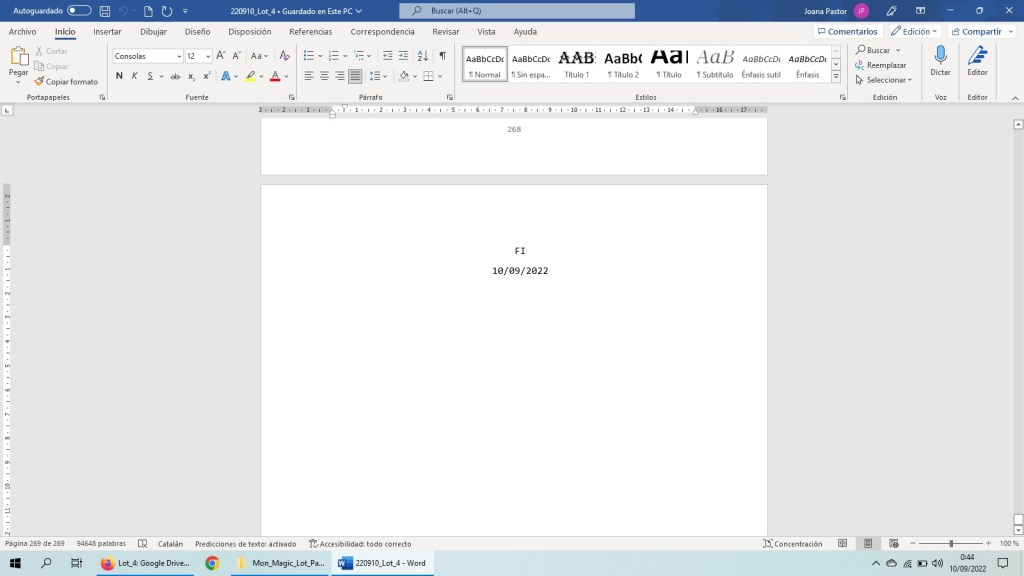Screen dimensions: 1024x576
Task: Click the zoom slider in status bar
Action: coord(950,544)
